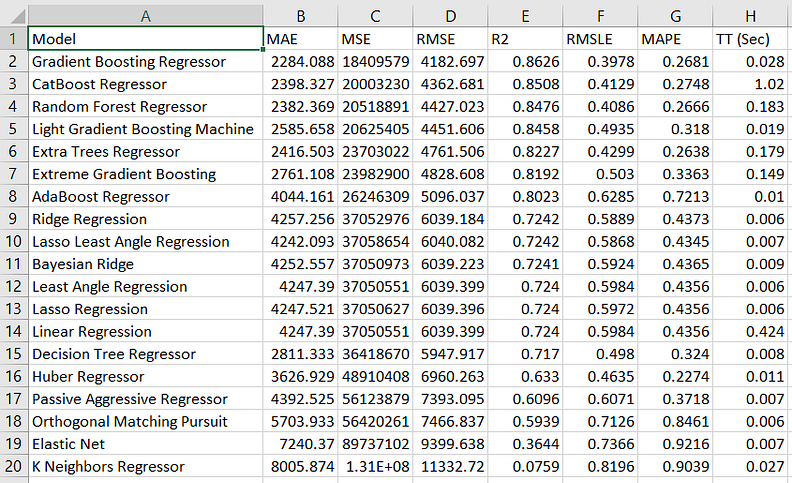Select column A header
Viewport: 792px width, 483px height.
click(x=145, y=16)
